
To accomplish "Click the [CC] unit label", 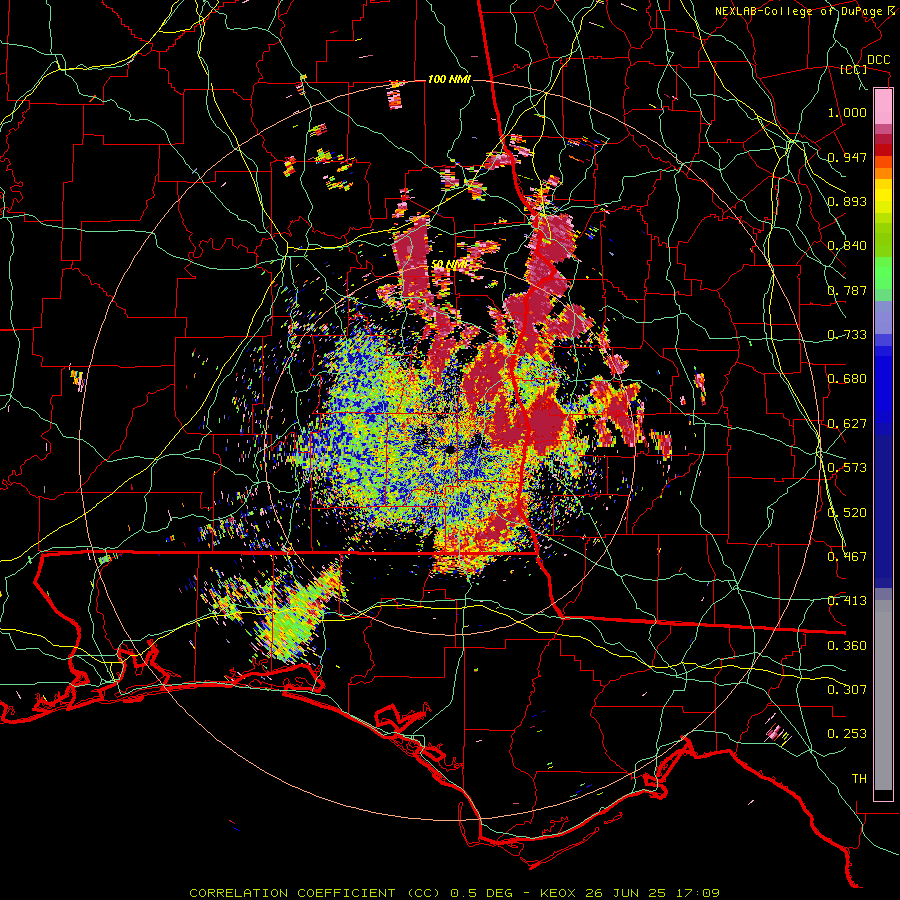I will click(x=853, y=69).
